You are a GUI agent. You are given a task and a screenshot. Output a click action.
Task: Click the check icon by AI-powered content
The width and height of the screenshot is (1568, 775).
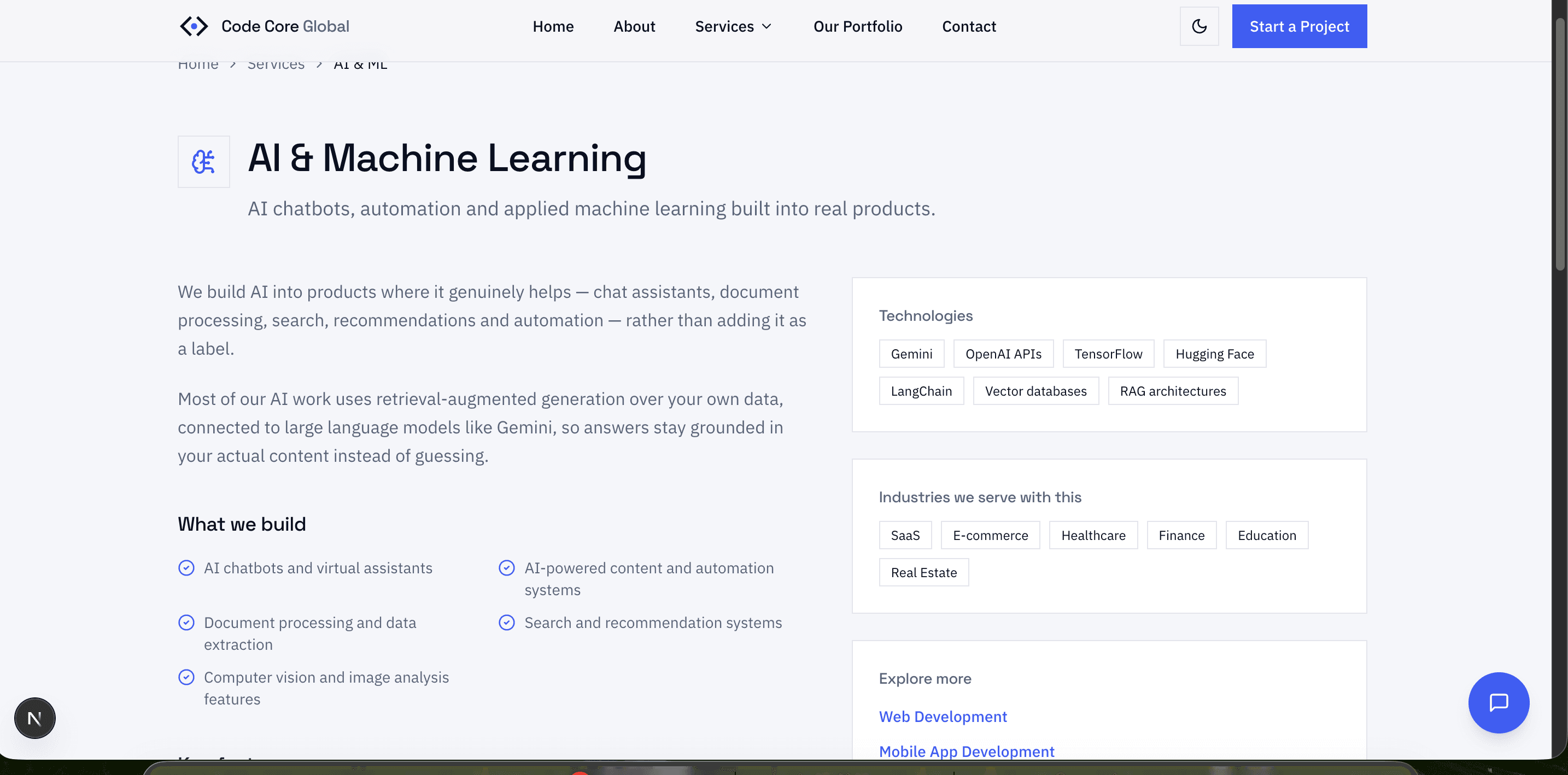[x=506, y=568]
